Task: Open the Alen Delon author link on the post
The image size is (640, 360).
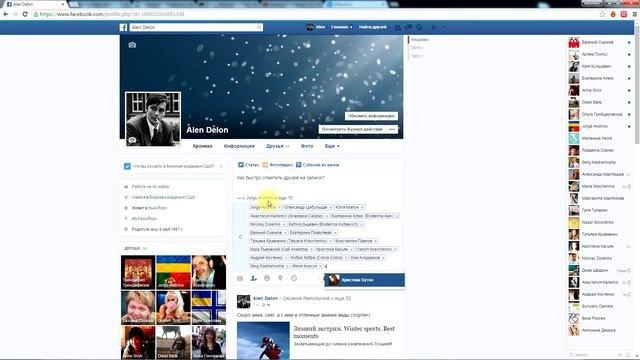Action: tap(265, 298)
